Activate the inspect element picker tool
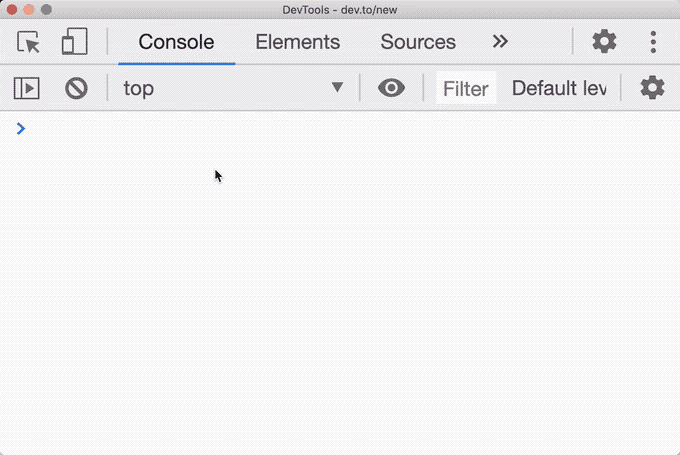Image resolution: width=680 pixels, height=455 pixels. tap(28, 42)
